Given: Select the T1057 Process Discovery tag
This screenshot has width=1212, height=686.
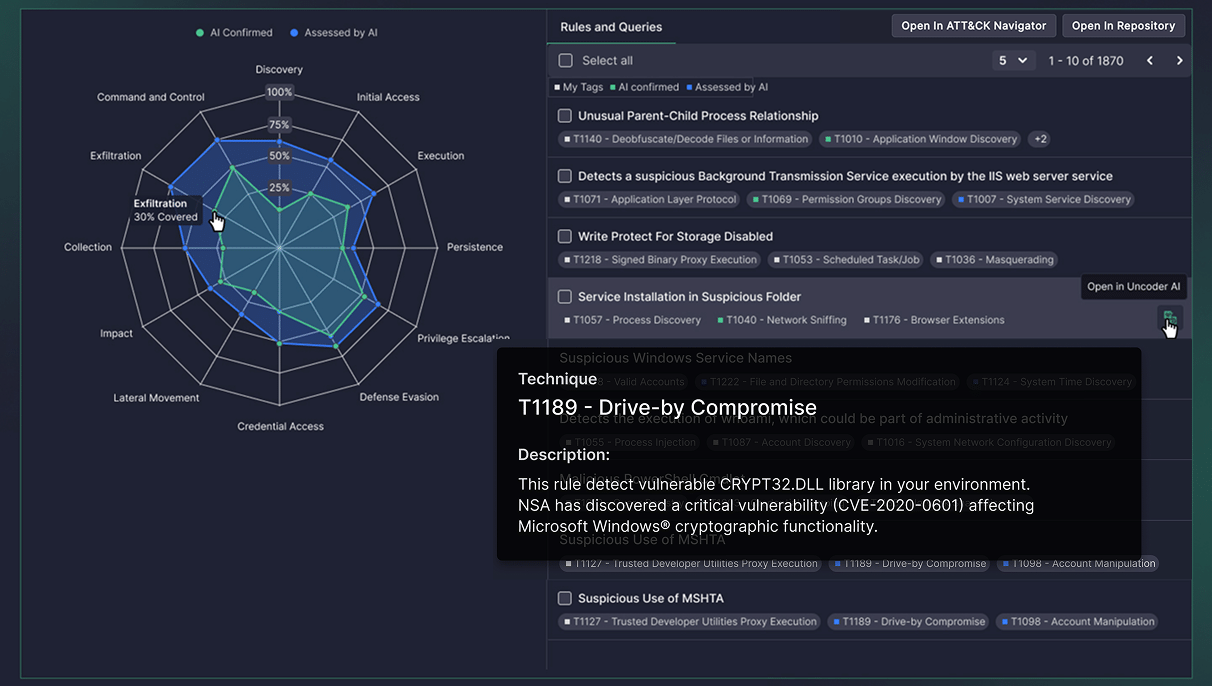Looking at the screenshot, I should coord(632,320).
